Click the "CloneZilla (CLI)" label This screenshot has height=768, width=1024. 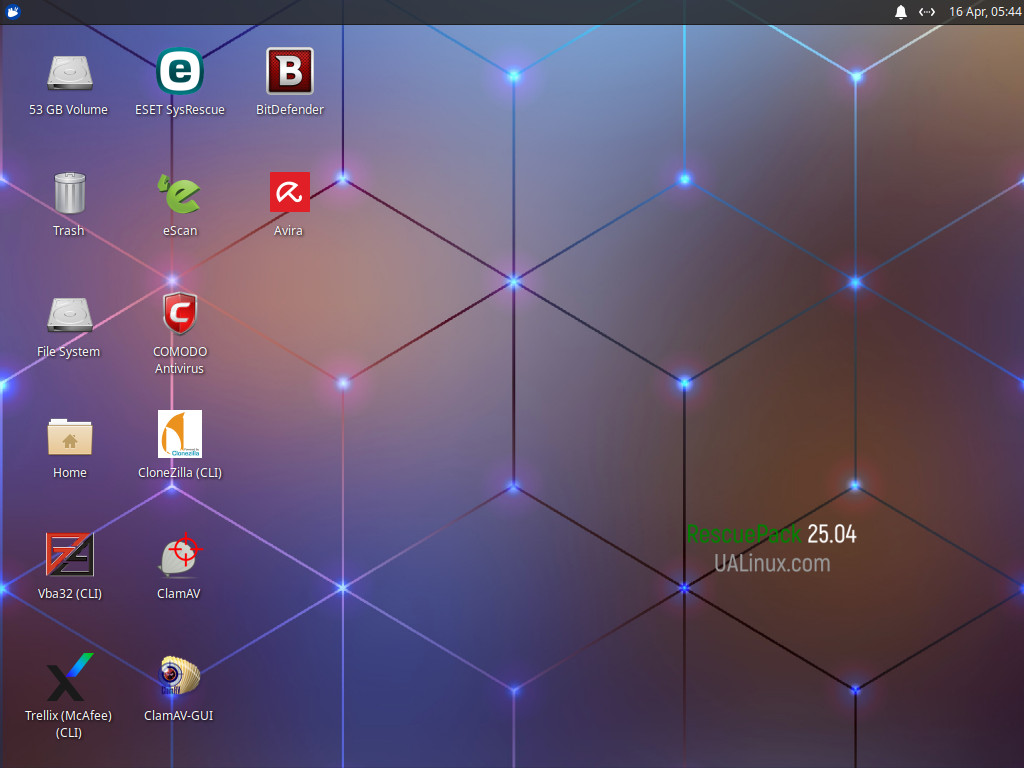point(180,473)
